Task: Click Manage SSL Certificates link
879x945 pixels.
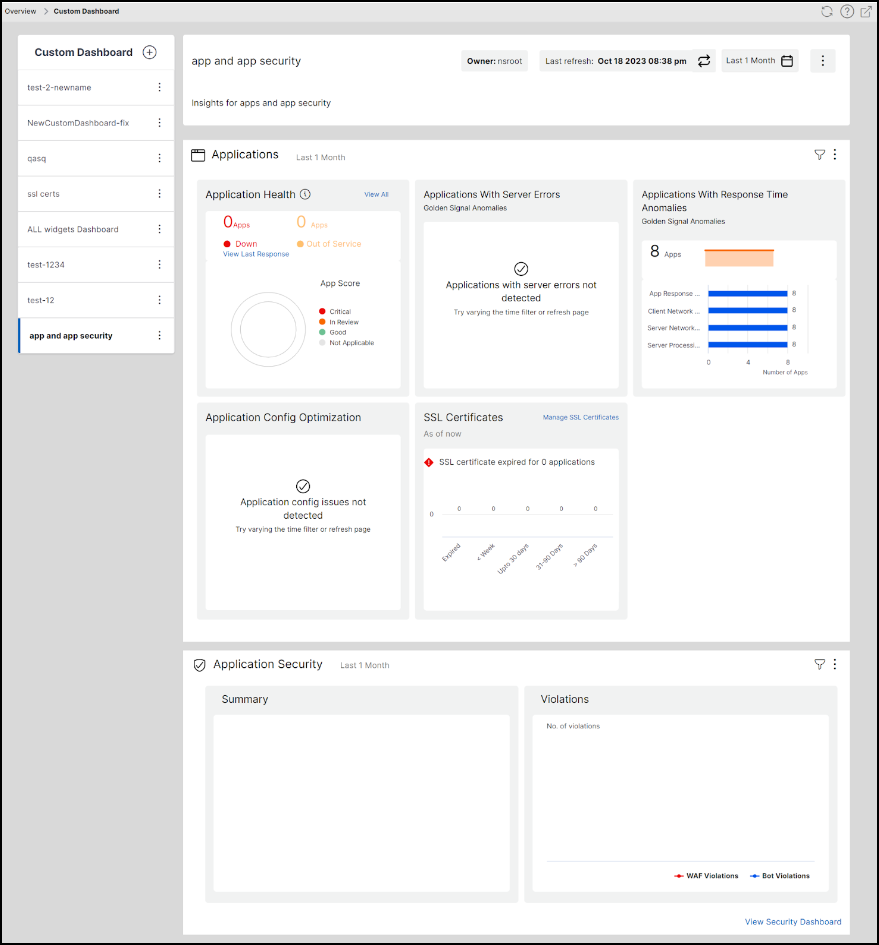Action: pyautogui.click(x=581, y=417)
